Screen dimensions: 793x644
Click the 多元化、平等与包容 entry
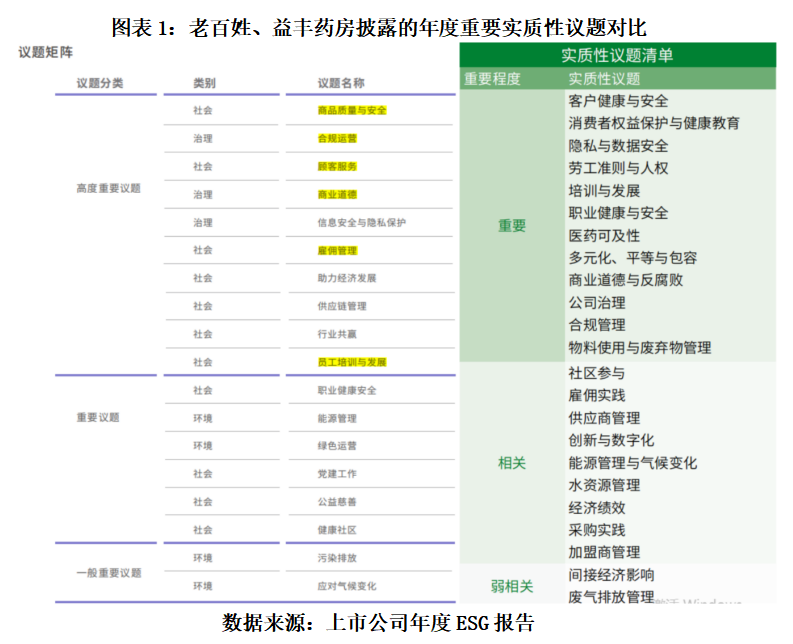click(633, 258)
